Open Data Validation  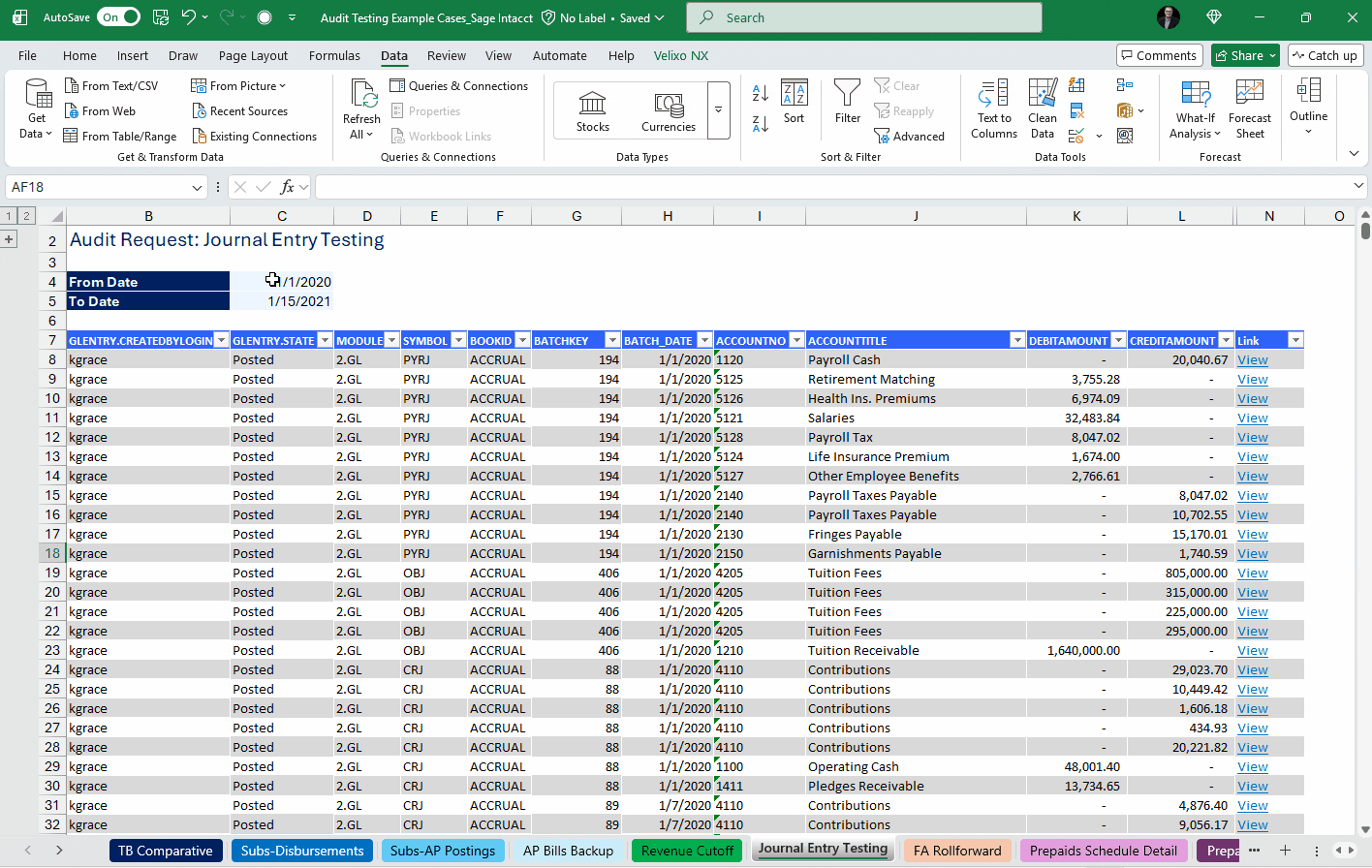[1076, 136]
